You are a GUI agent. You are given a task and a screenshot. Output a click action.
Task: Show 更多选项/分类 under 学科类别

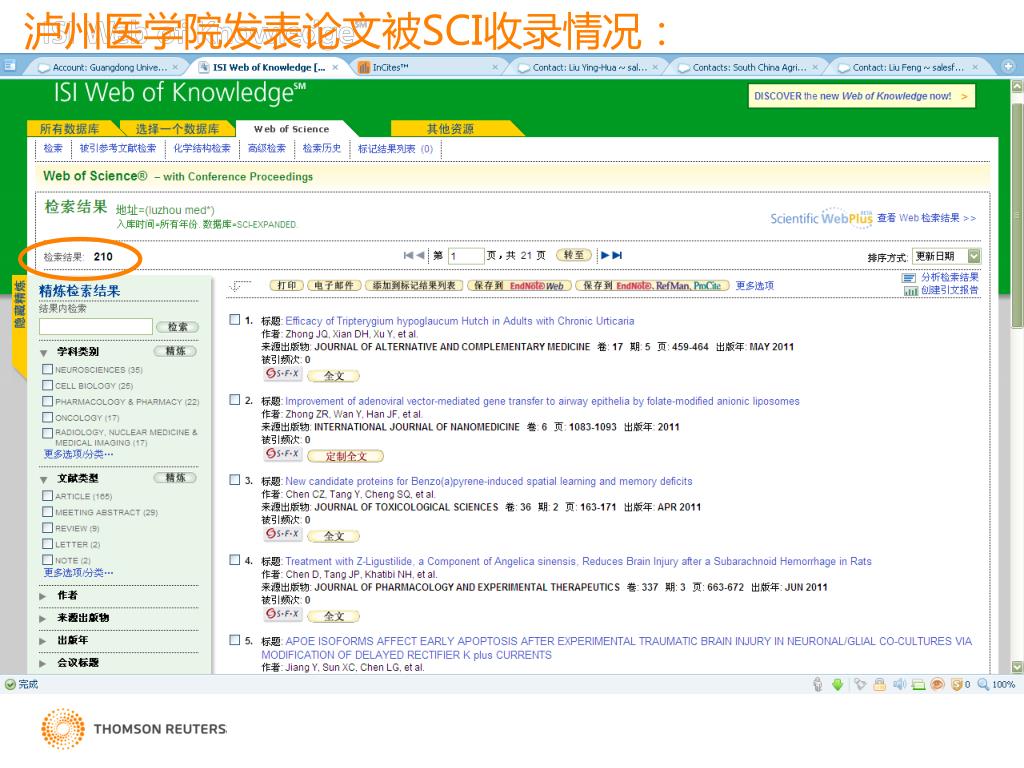click(x=78, y=455)
